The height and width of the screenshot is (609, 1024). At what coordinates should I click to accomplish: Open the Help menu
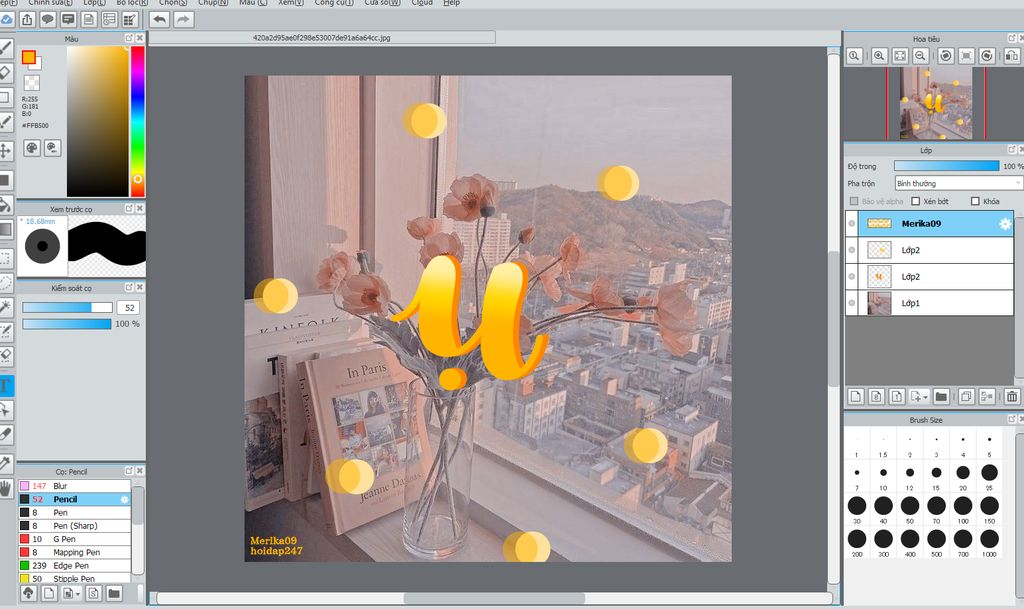coord(451,3)
